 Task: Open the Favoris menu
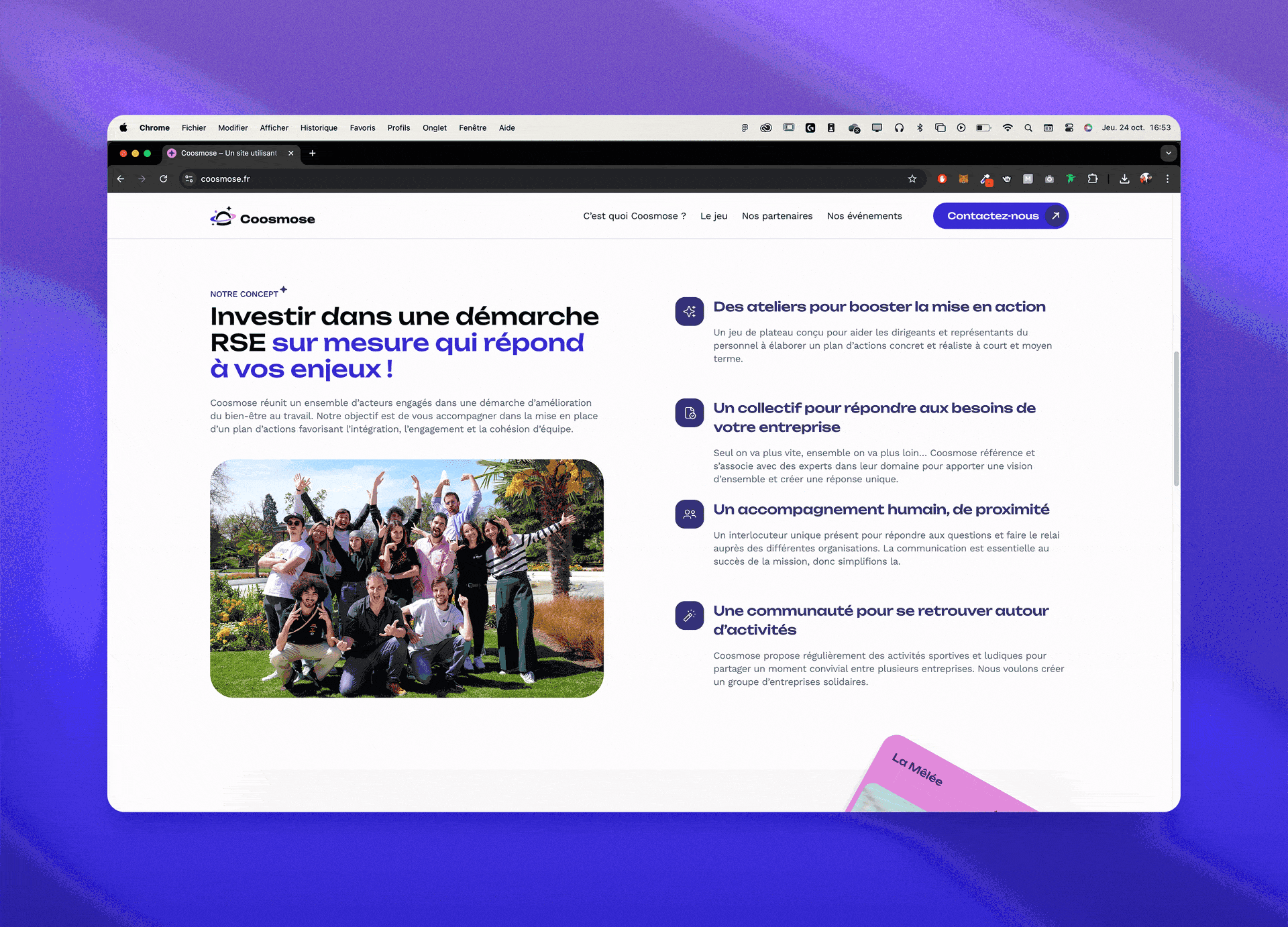click(362, 127)
